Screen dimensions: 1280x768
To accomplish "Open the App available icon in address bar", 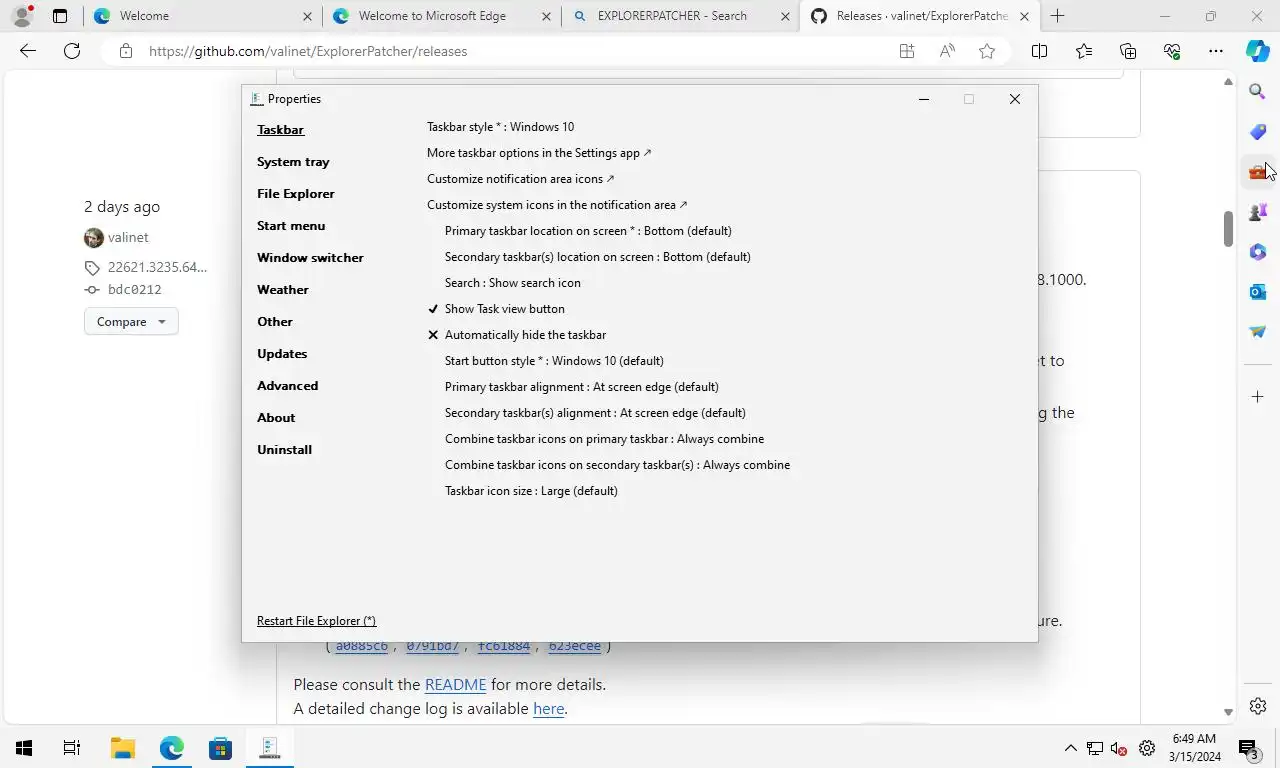I will [907, 51].
